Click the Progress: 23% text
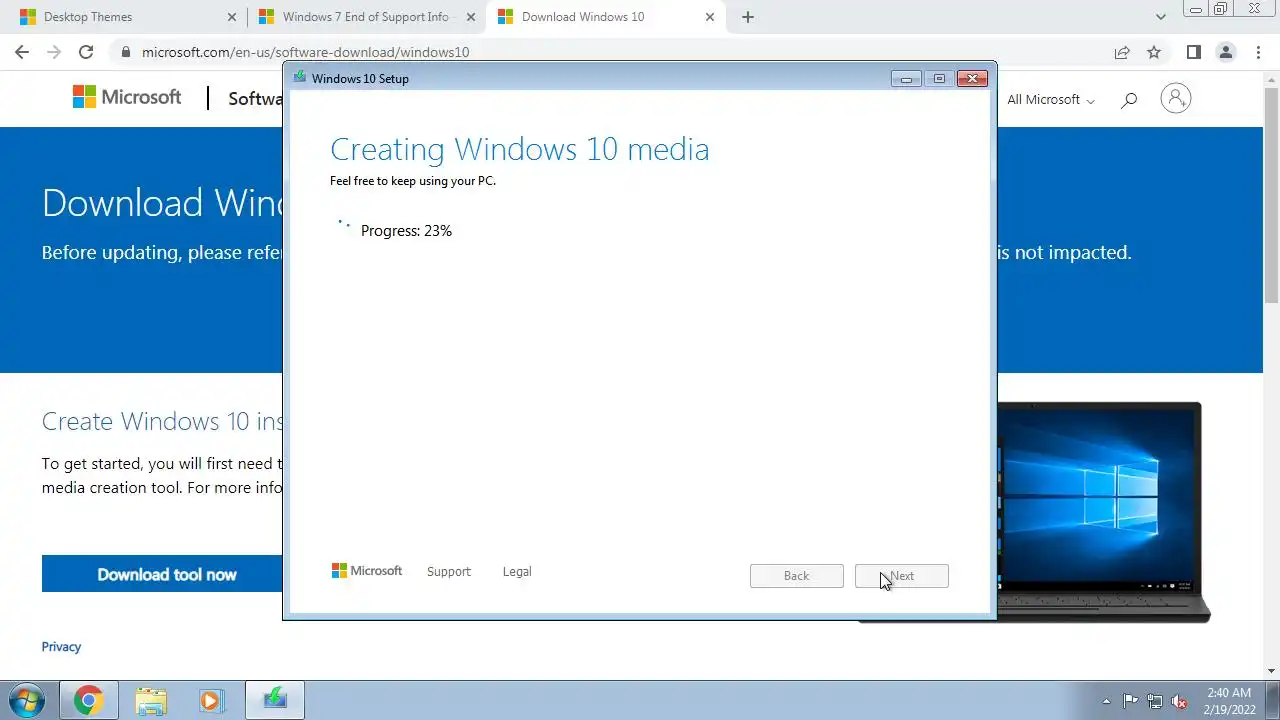 pos(406,231)
